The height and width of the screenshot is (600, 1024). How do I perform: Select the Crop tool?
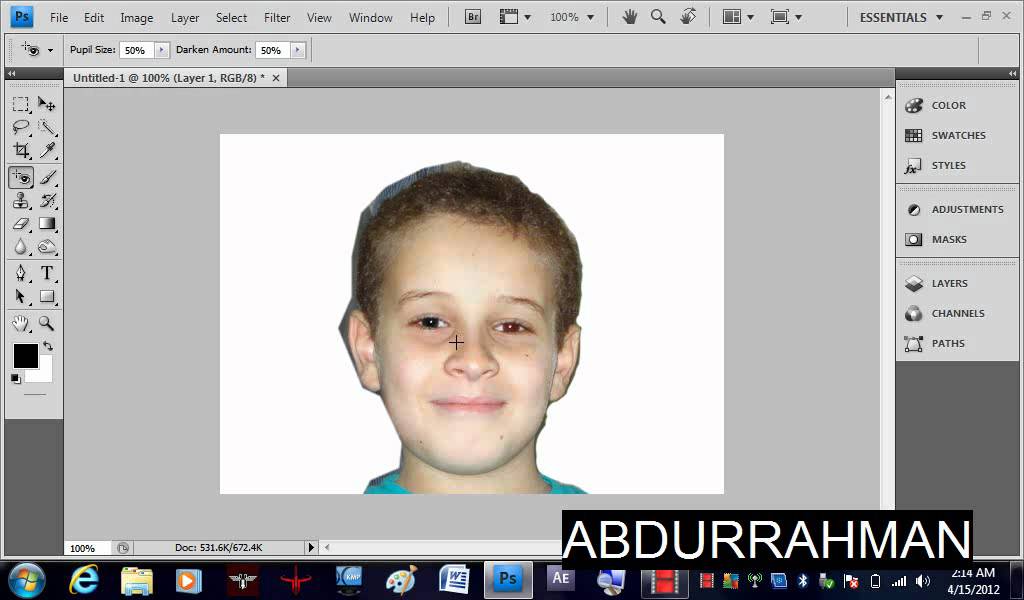[21, 150]
